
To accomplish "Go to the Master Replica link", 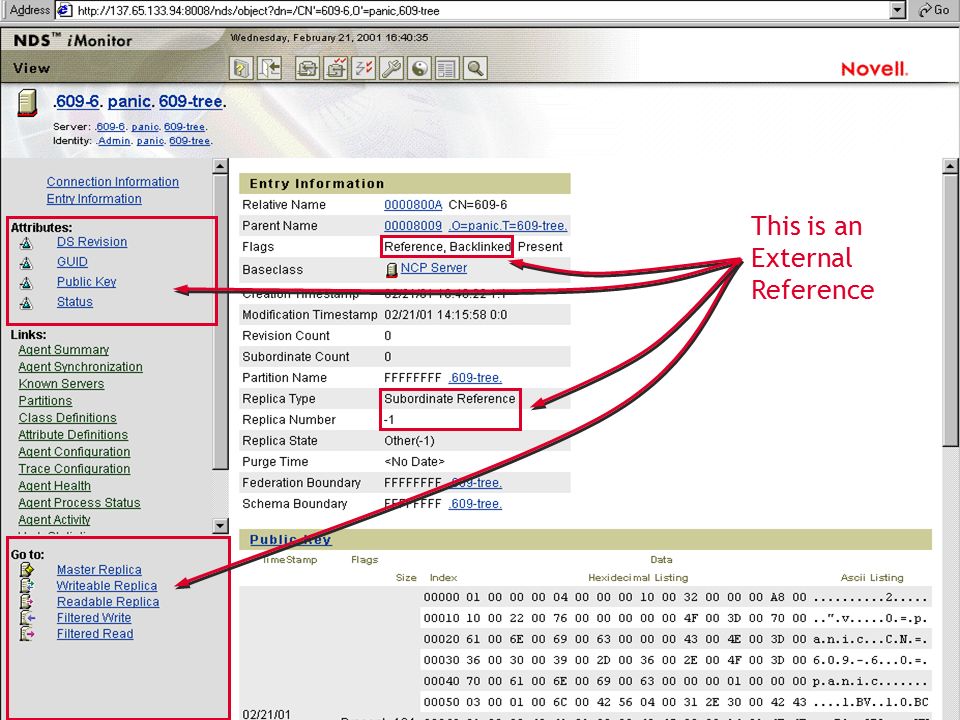I will [99, 570].
